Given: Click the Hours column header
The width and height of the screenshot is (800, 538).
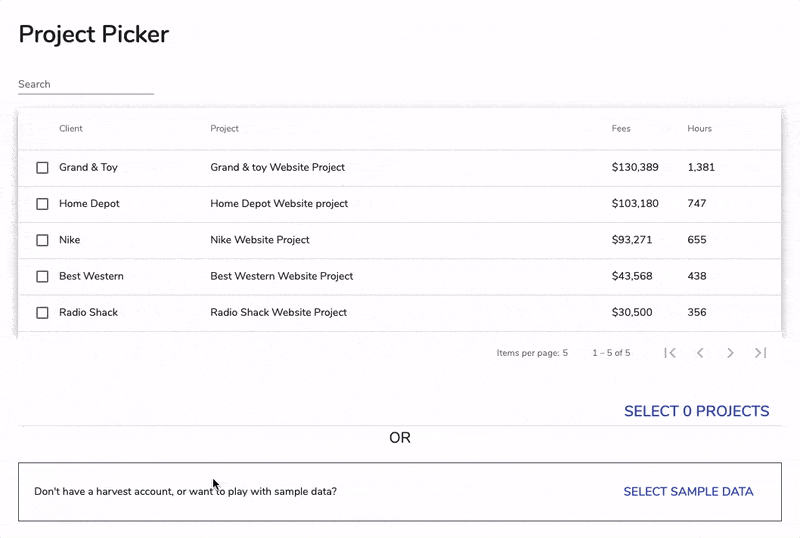Looking at the screenshot, I should [699, 129].
